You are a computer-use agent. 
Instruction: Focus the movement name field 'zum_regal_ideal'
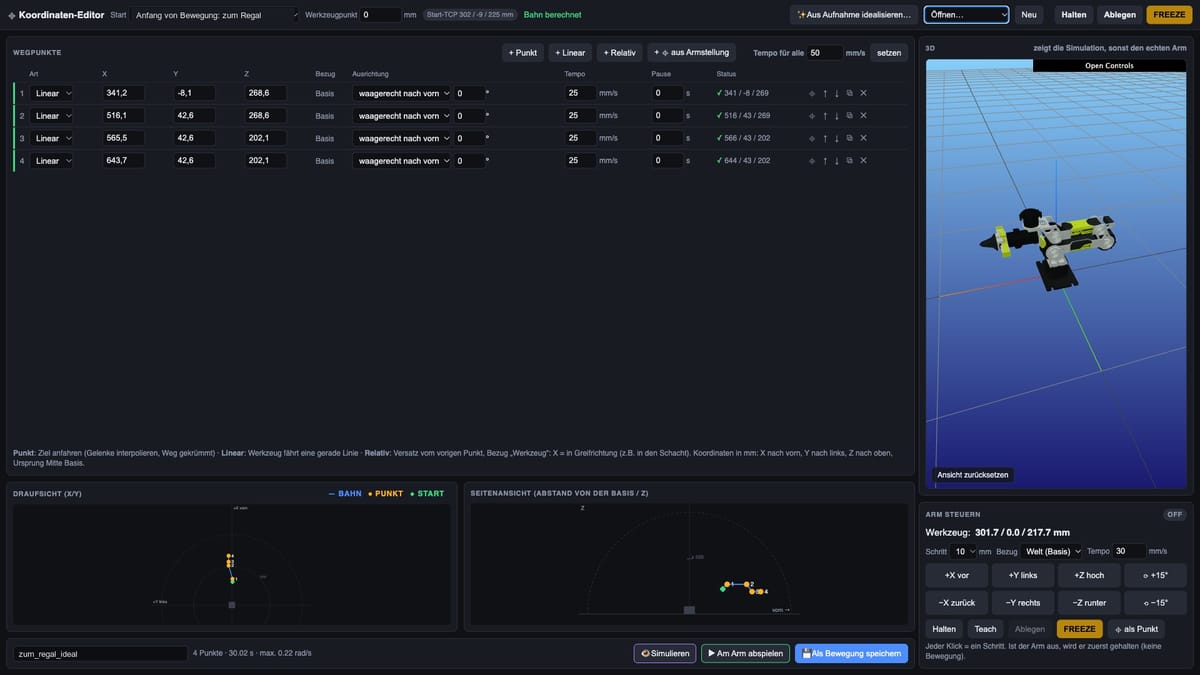100,654
